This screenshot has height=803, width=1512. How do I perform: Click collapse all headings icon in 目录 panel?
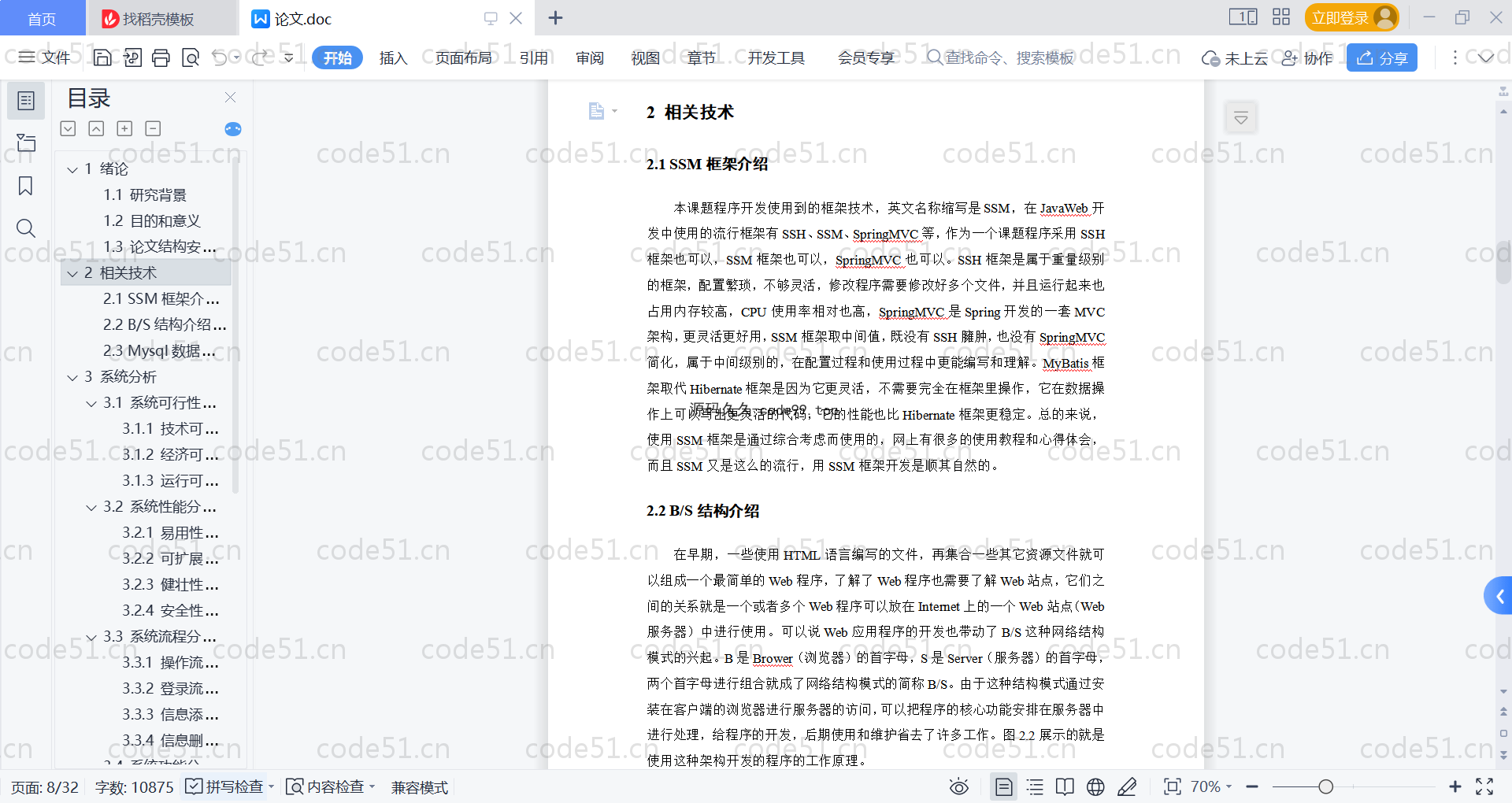click(96, 128)
